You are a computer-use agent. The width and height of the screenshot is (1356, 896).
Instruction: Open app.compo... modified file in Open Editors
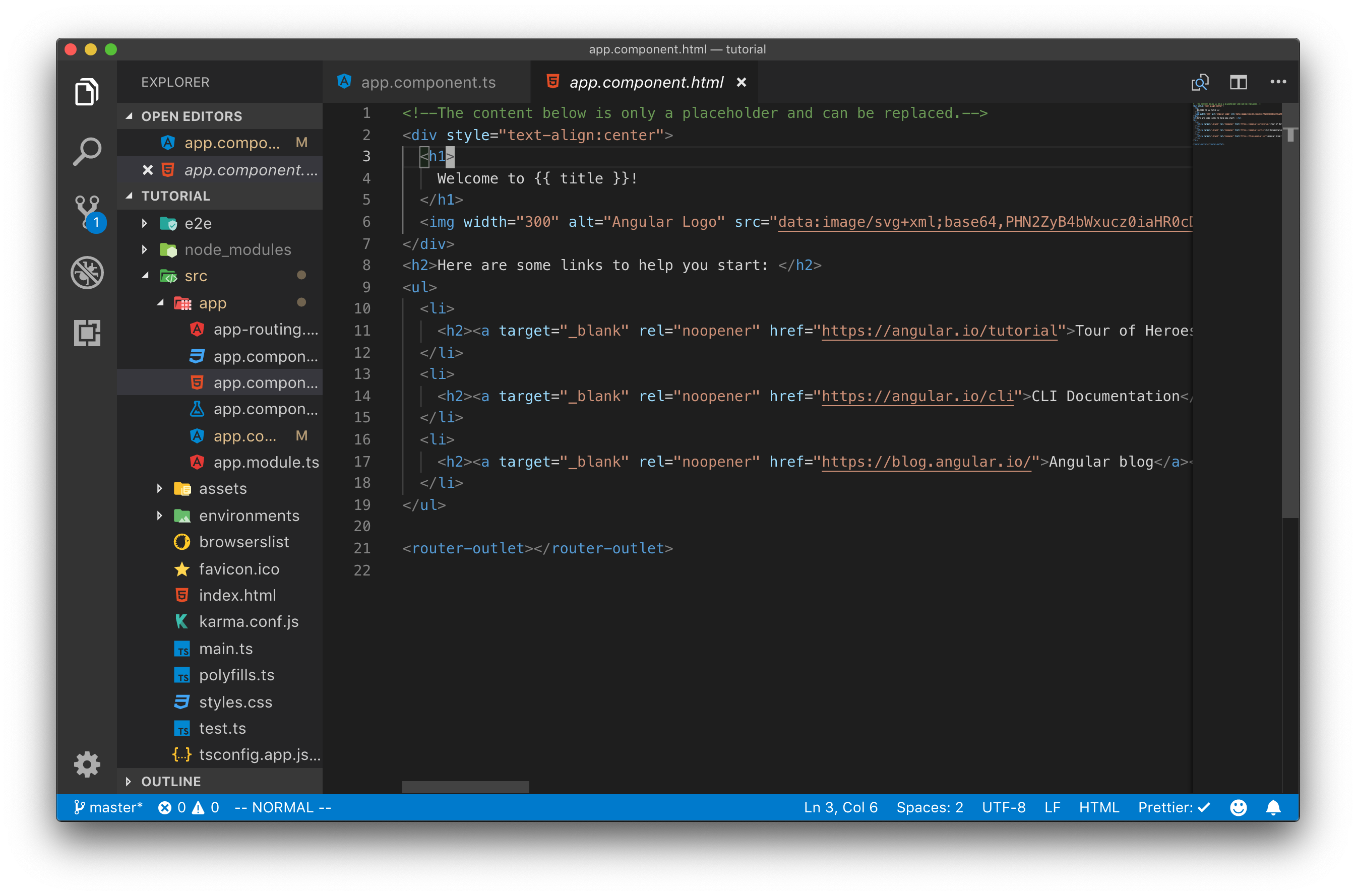(x=220, y=142)
